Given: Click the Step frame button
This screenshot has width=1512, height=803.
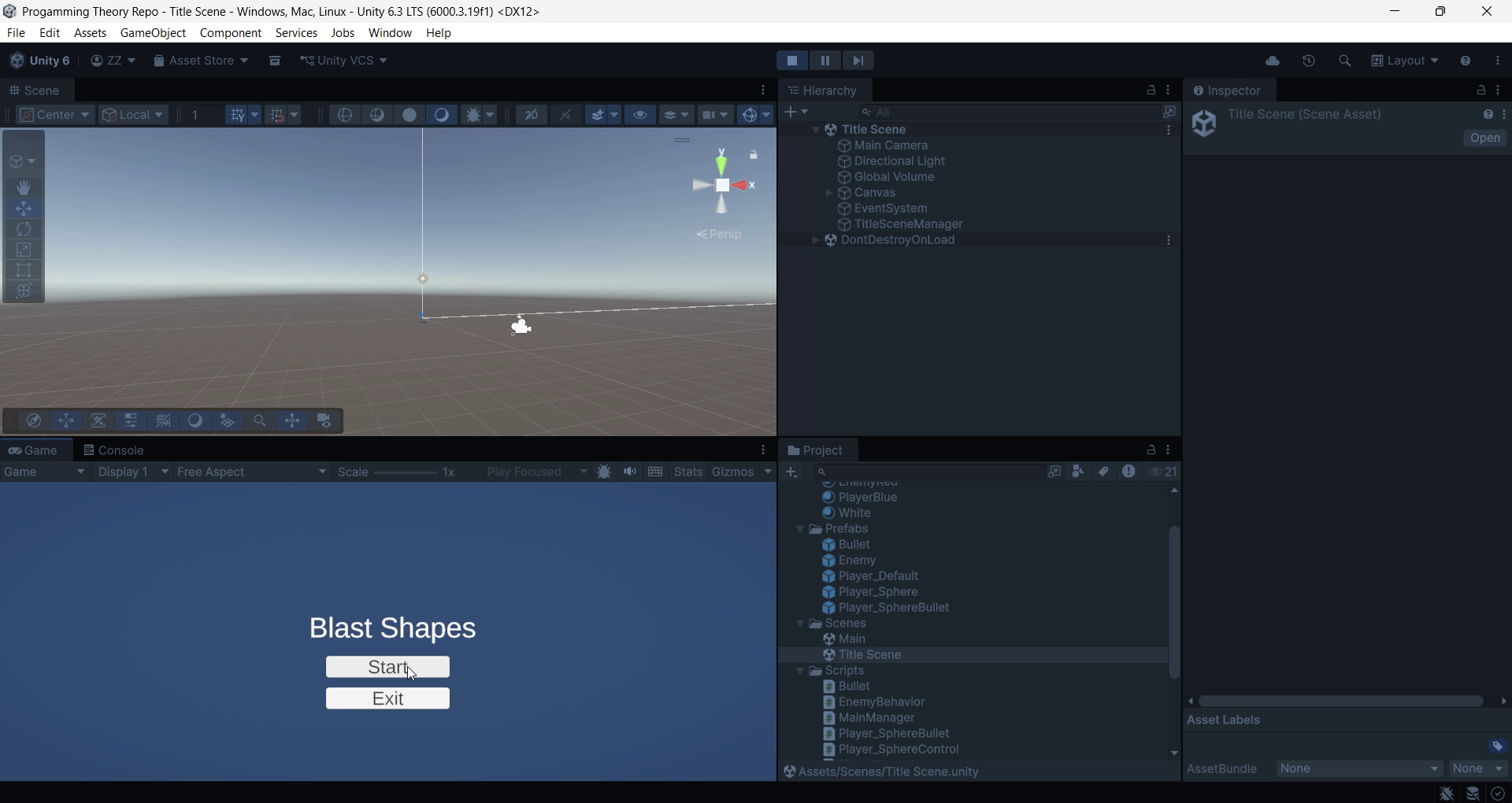Looking at the screenshot, I should [858, 61].
